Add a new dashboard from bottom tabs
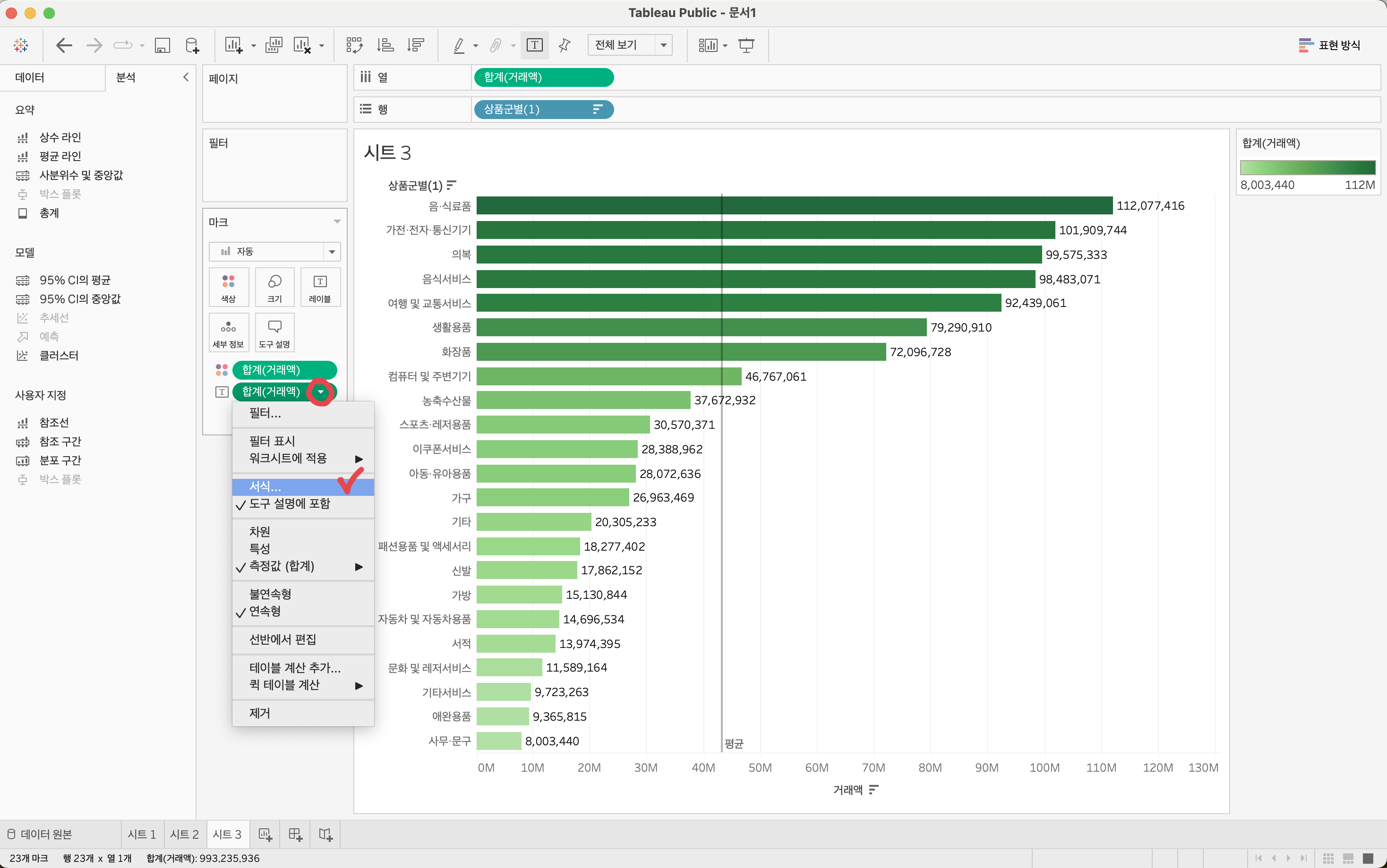1387x868 pixels. pyautogui.click(x=295, y=834)
